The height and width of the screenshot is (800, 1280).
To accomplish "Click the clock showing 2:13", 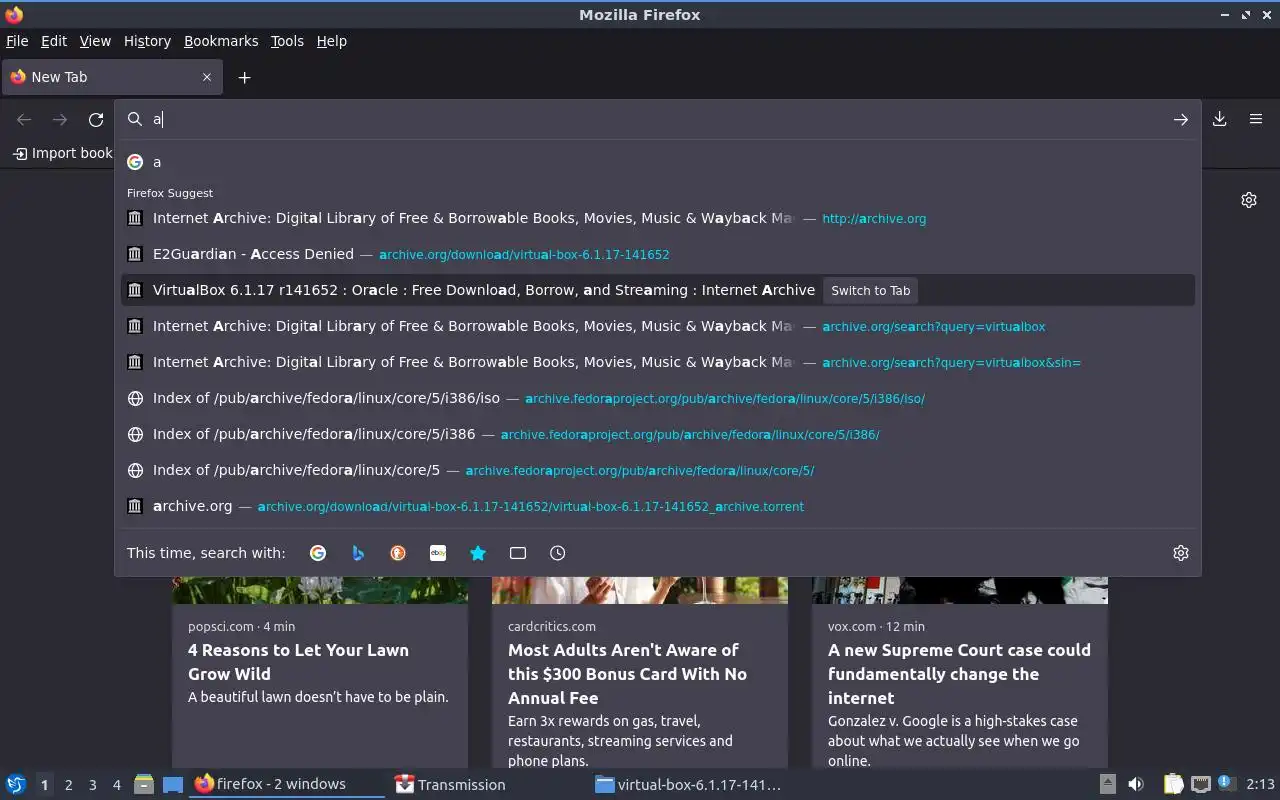I will pos(1260,785).
